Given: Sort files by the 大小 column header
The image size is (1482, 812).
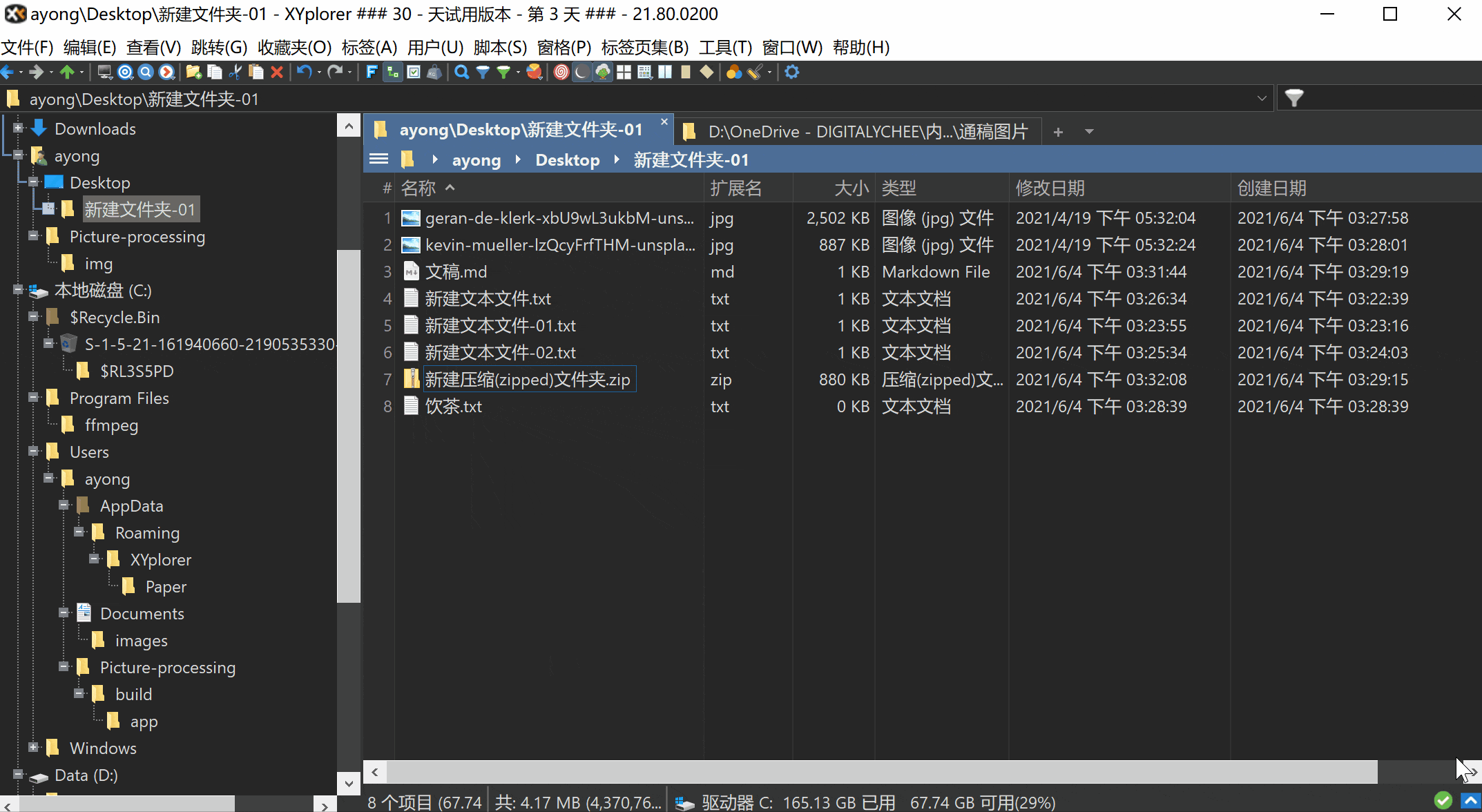Looking at the screenshot, I should (x=853, y=187).
